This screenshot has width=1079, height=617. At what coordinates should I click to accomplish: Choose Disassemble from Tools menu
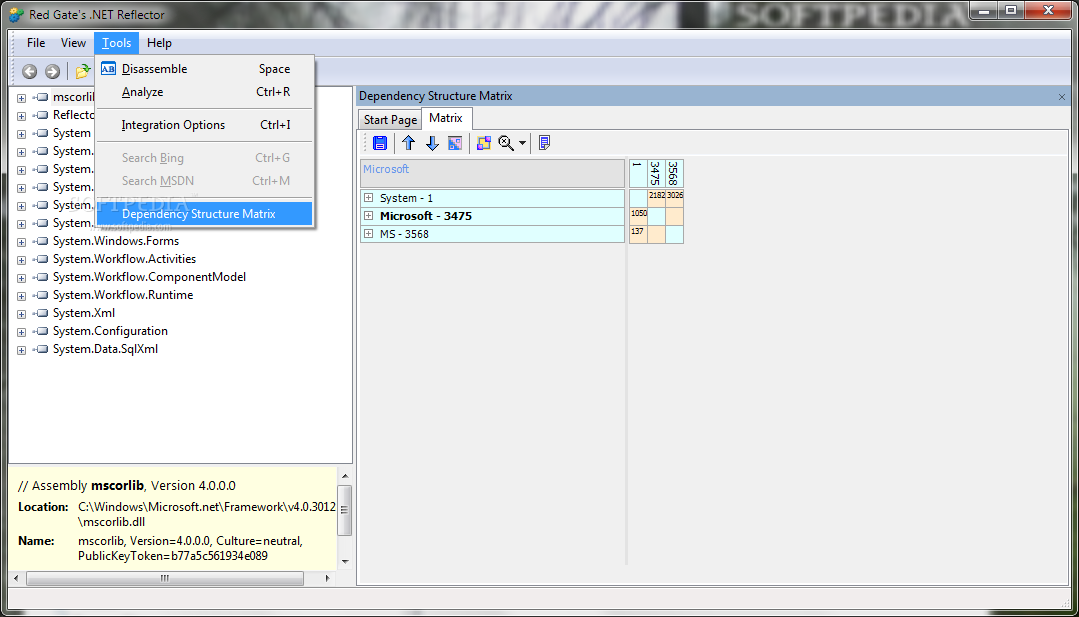[x=204, y=69]
